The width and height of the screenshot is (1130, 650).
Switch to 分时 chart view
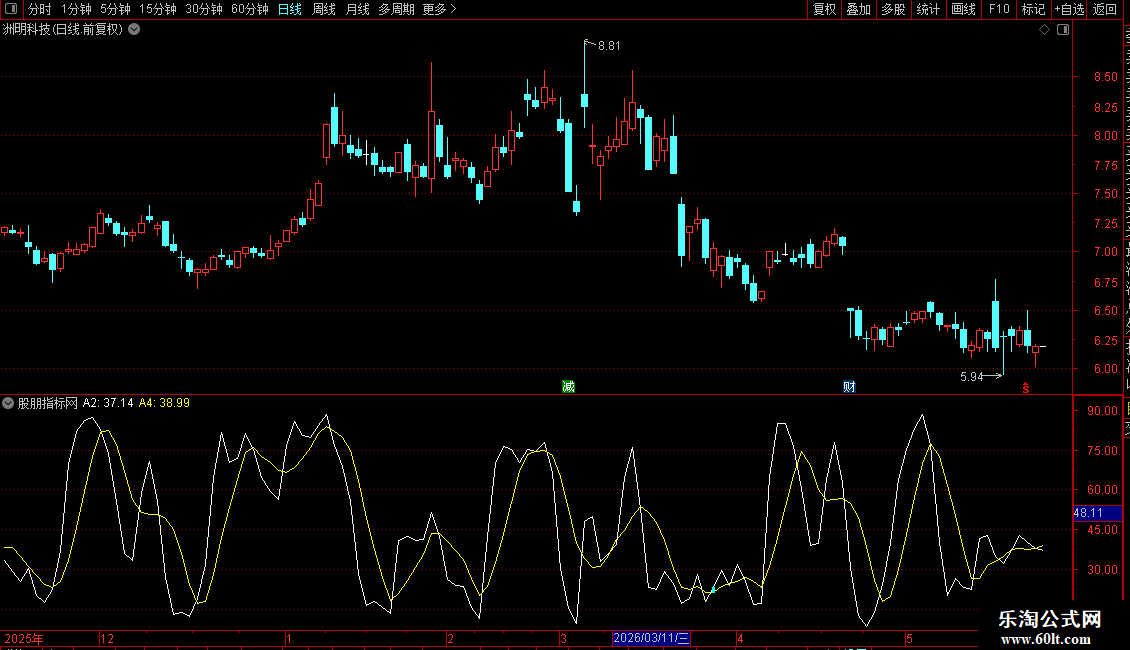(40, 9)
